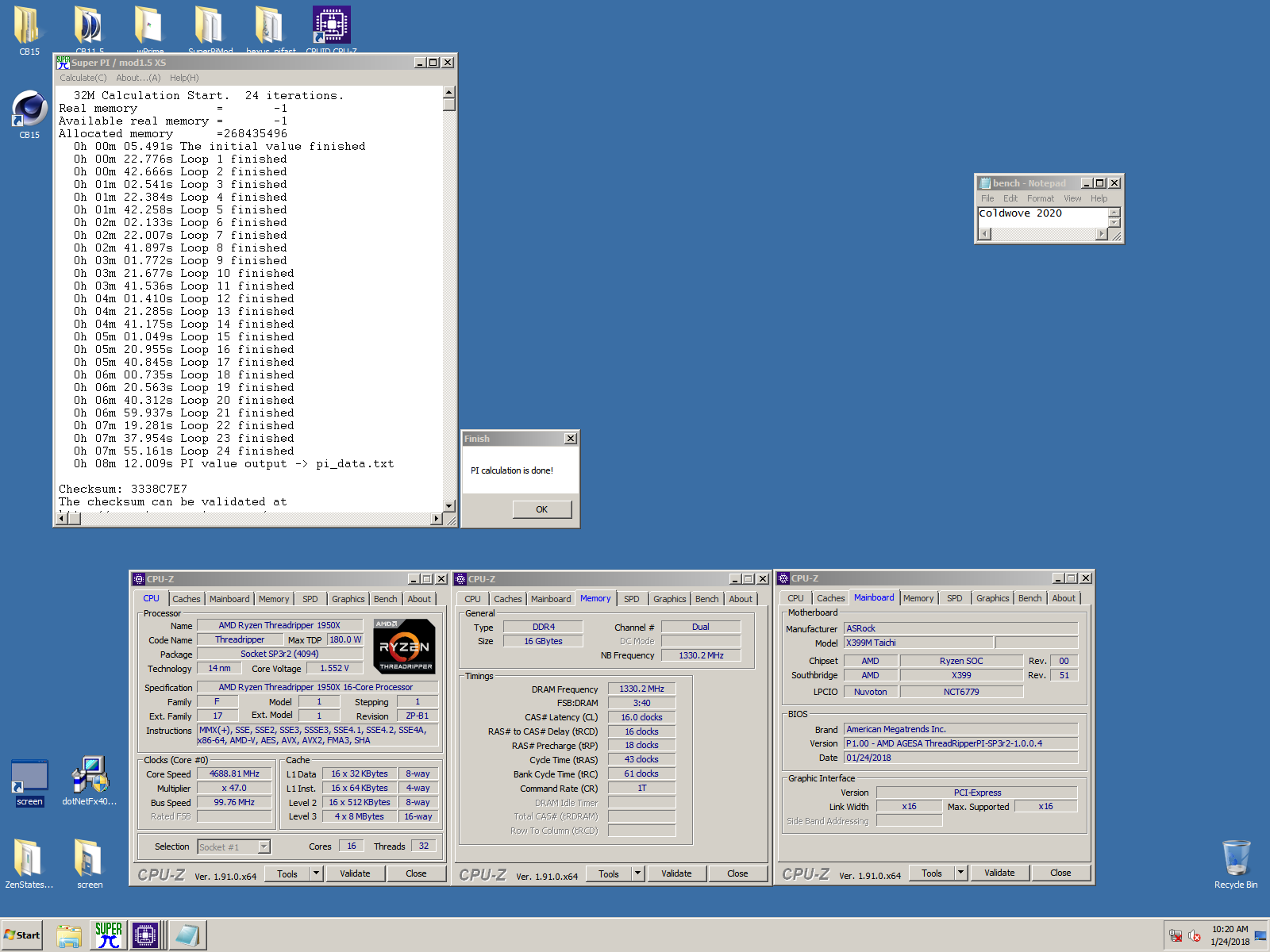The height and width of the screenshot is (952, 1270).
Task: Open the screen shortcut icon on the desktop
Action: pyautogui.click(x=29, y=783)
